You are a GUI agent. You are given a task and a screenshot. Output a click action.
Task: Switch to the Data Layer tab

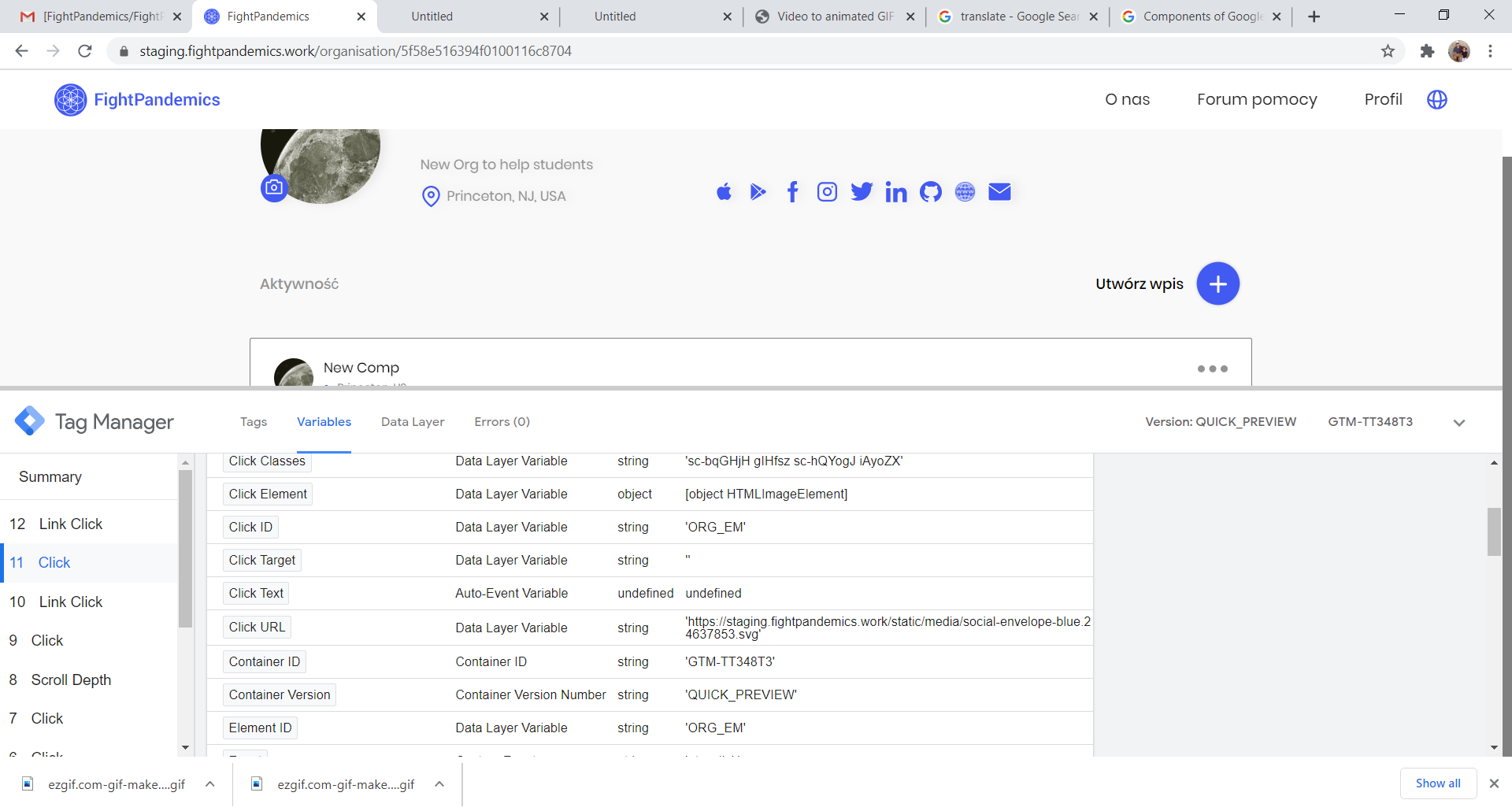(413, 422)
